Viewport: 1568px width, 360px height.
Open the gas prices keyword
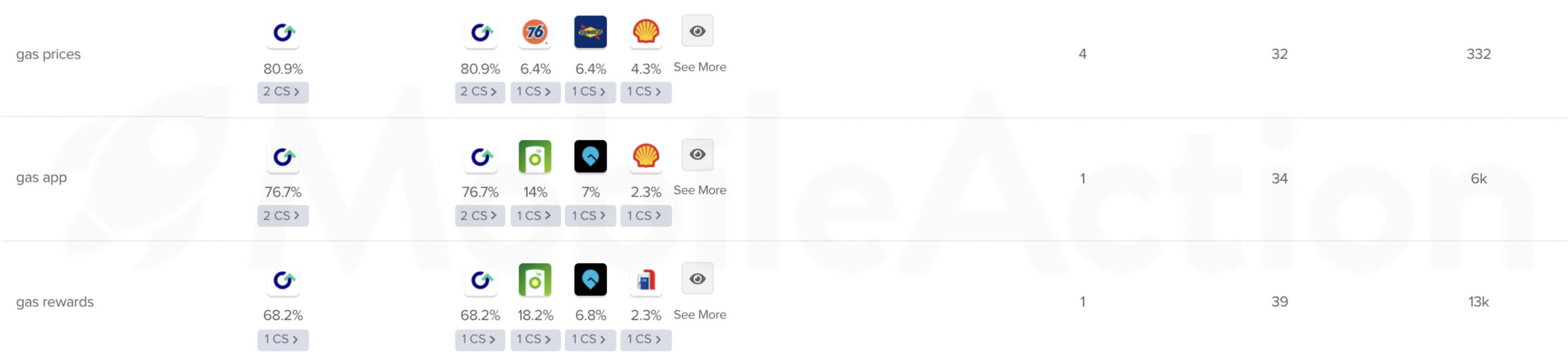click(48, 54)
